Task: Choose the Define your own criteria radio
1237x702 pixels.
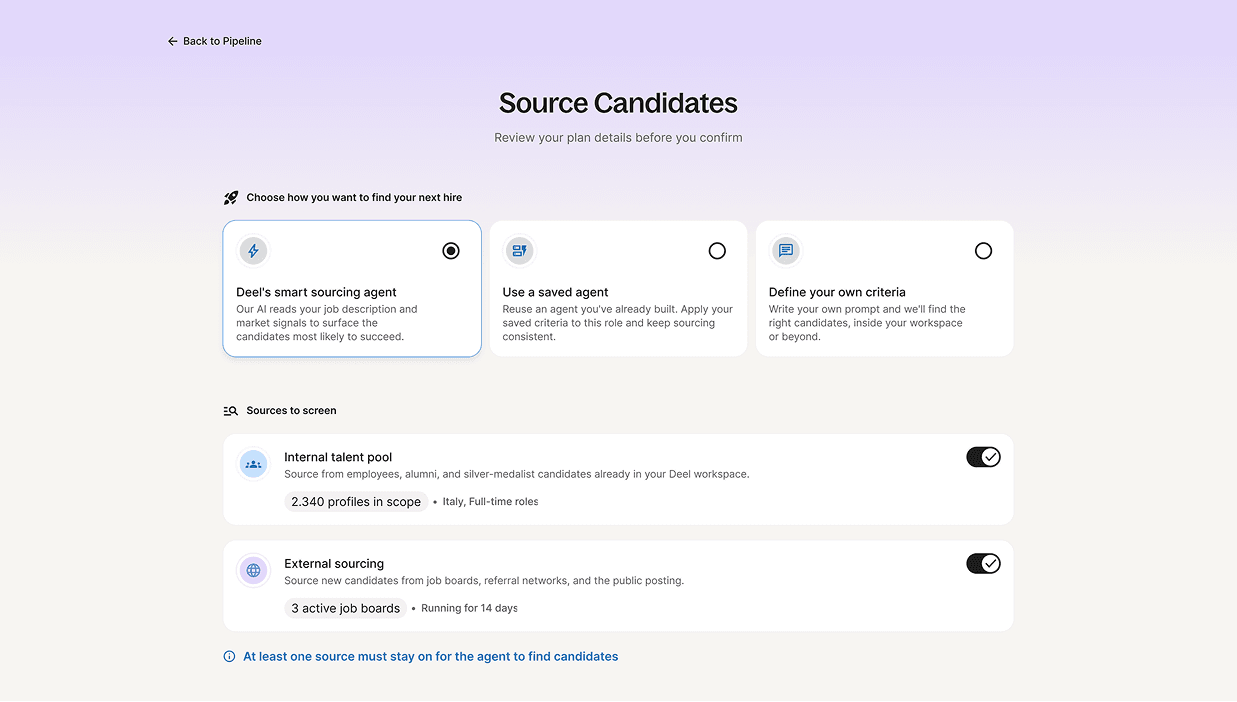Action: [x=983, y=251]
